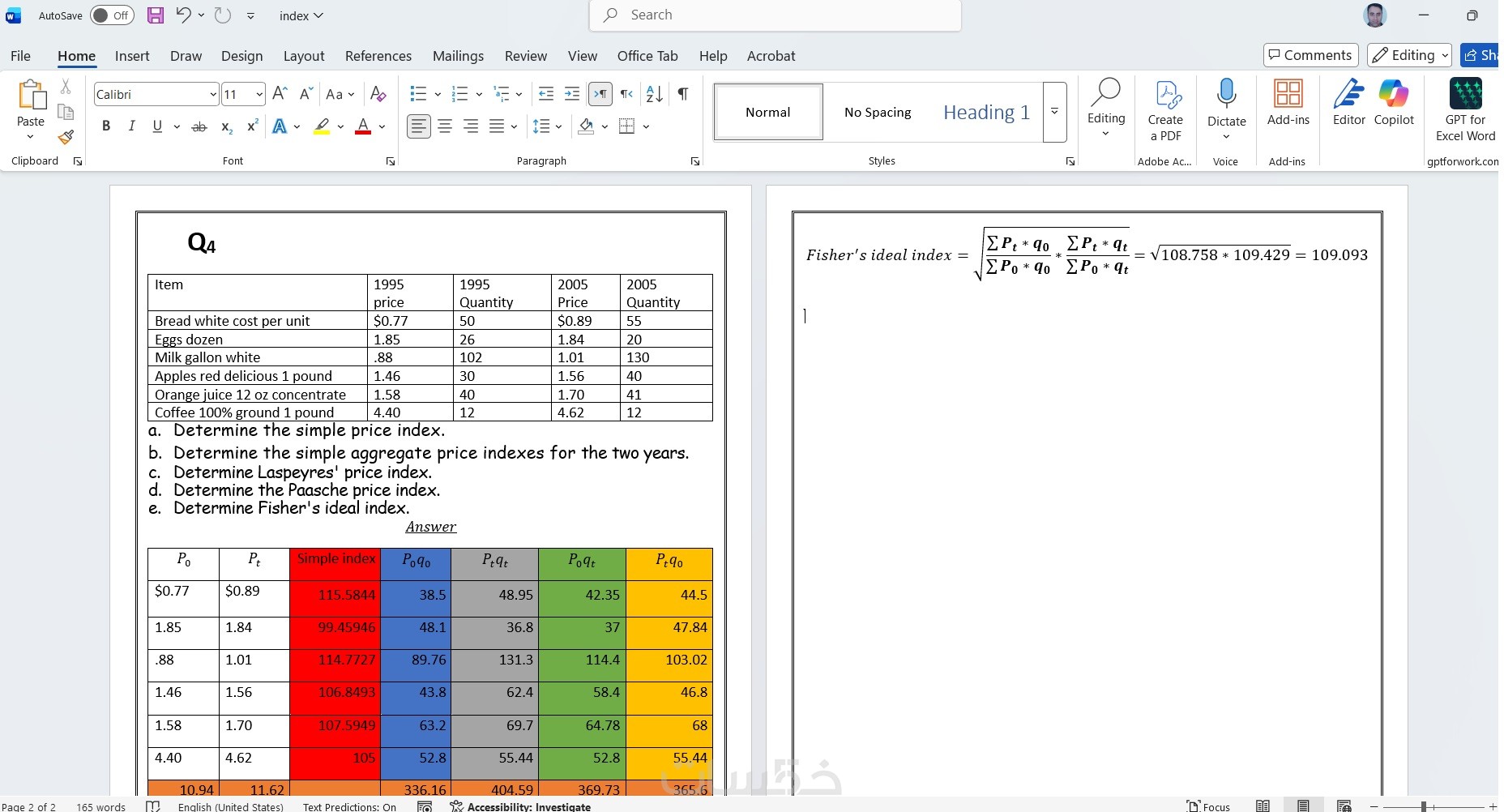
Task: Expand the Dictate options
Action: [1226, 135]
